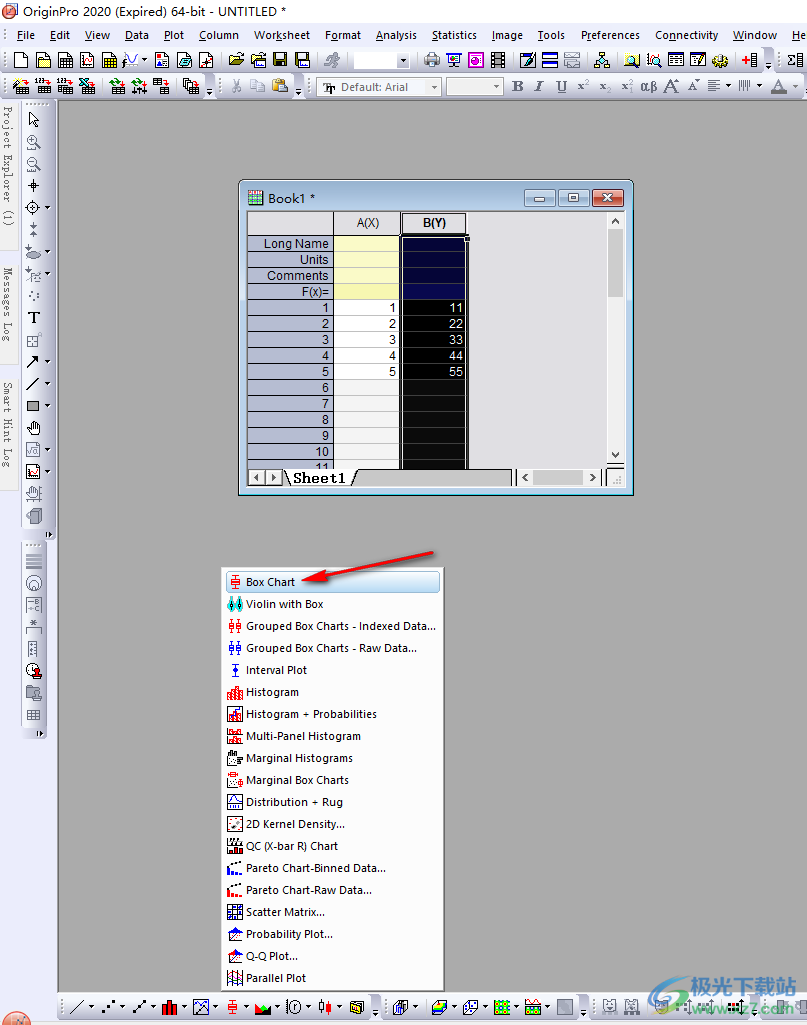Select column header A(X) in Book1
807x1025 pixels.
coord(367,223)
